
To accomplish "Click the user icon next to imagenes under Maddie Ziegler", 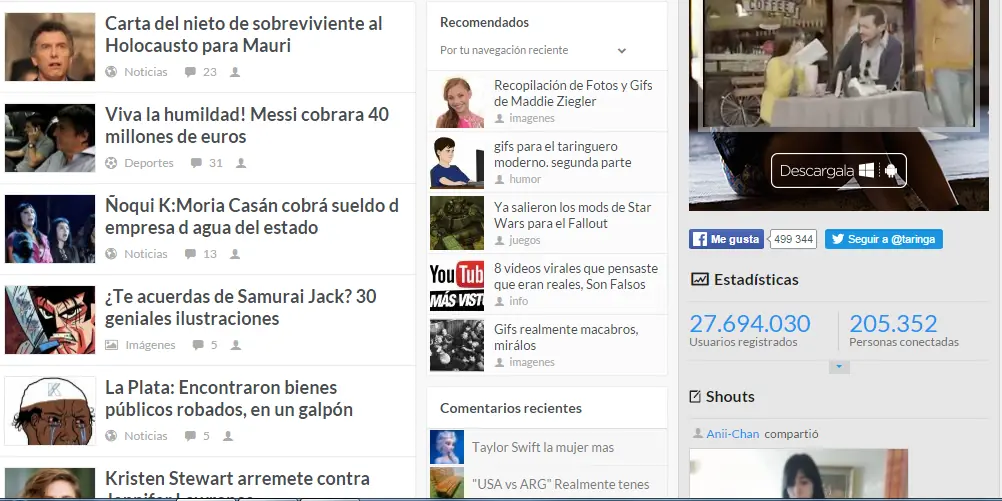I will (499, 119).
